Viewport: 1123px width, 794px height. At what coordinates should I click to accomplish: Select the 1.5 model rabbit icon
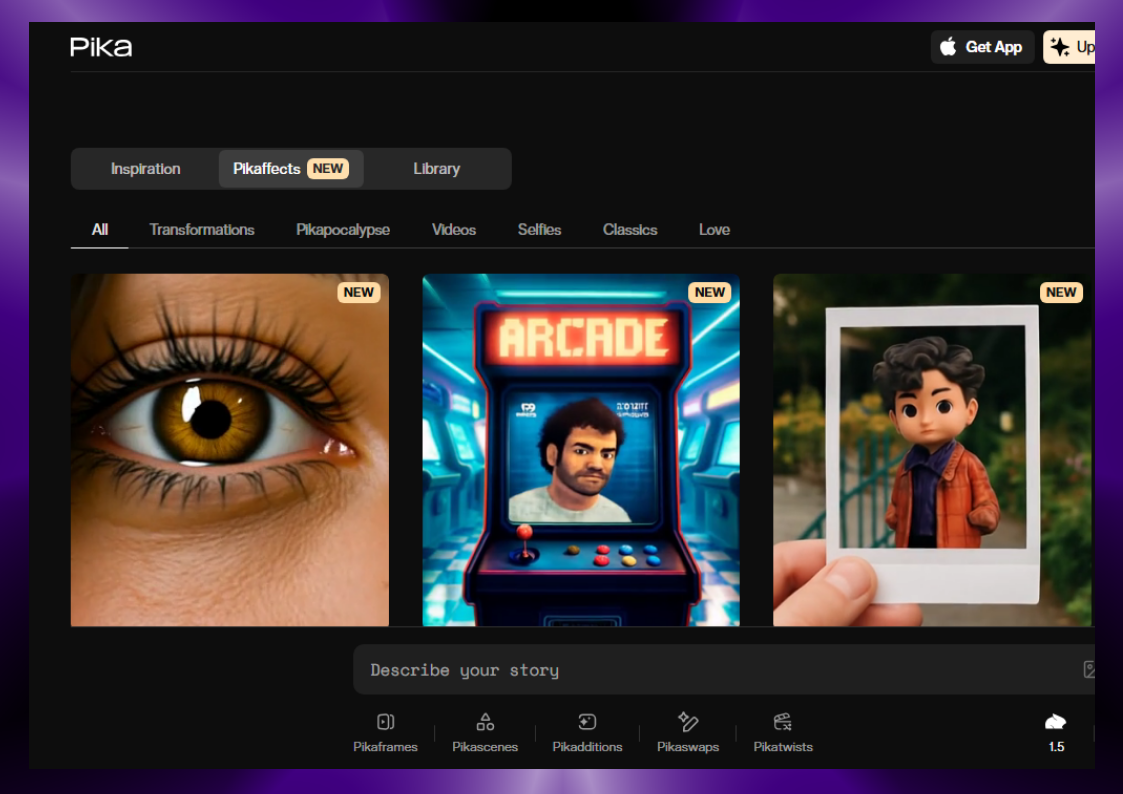coord(1056,722)
